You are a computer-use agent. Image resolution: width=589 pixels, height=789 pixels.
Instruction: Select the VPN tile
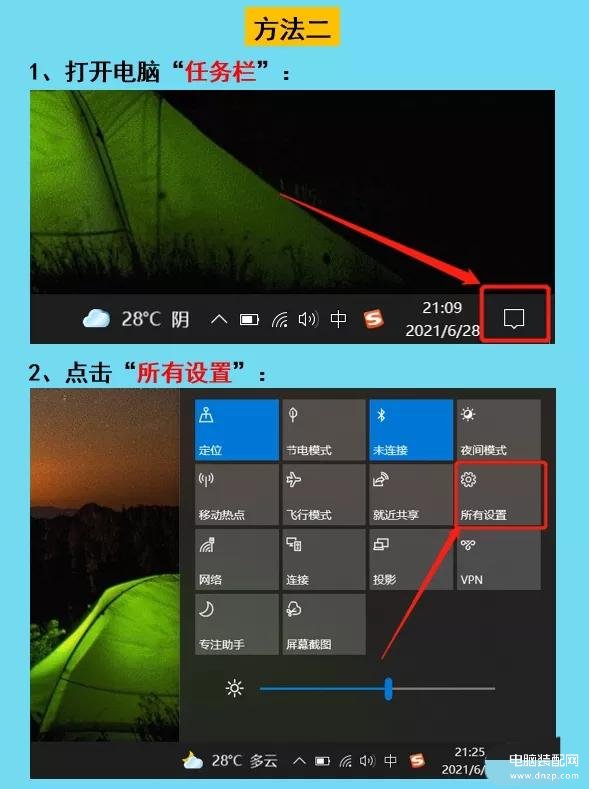498,560
